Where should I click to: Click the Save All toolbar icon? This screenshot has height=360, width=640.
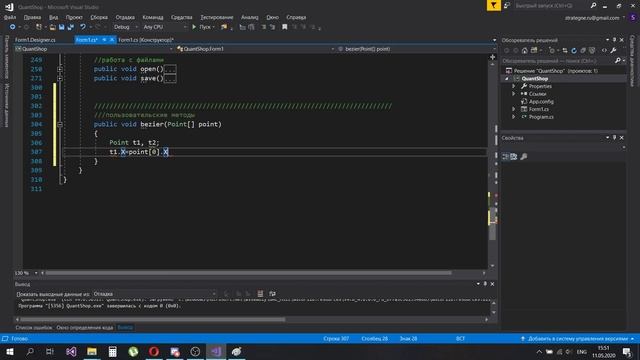[x=71, y=27]
